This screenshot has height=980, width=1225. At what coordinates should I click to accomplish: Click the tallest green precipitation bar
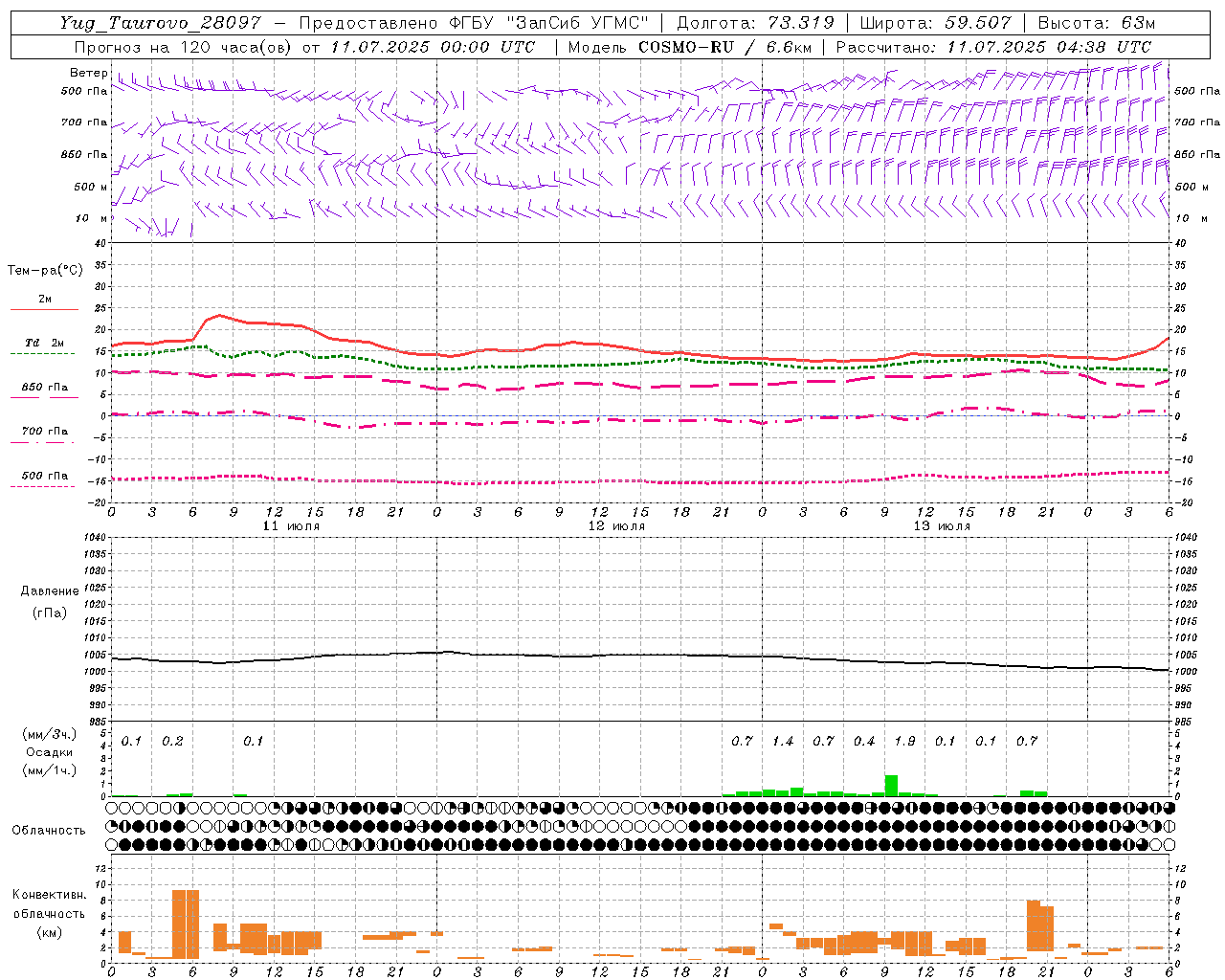coord(891,786)
